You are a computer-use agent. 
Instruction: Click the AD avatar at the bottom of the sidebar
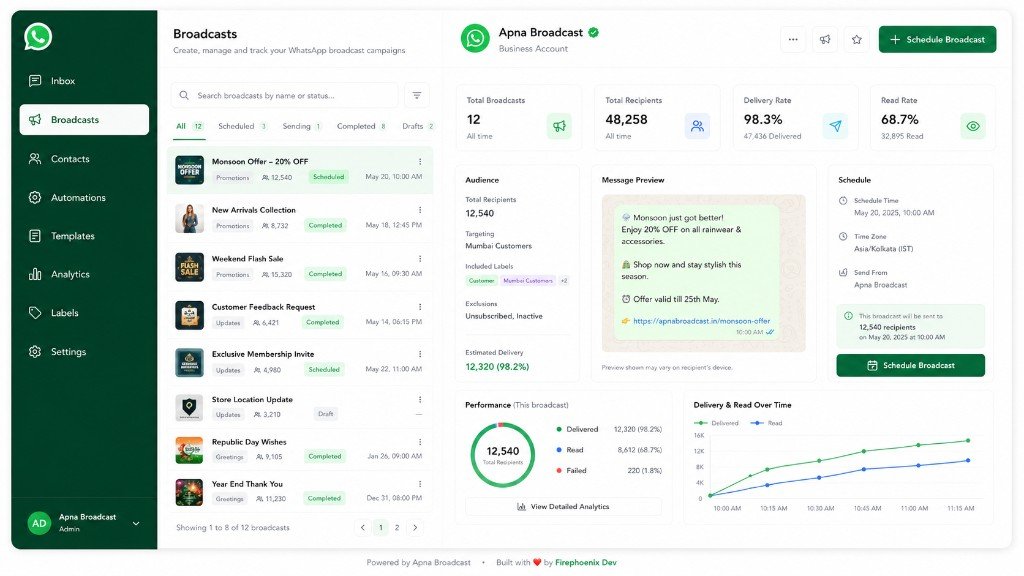[x=39, y=523]
